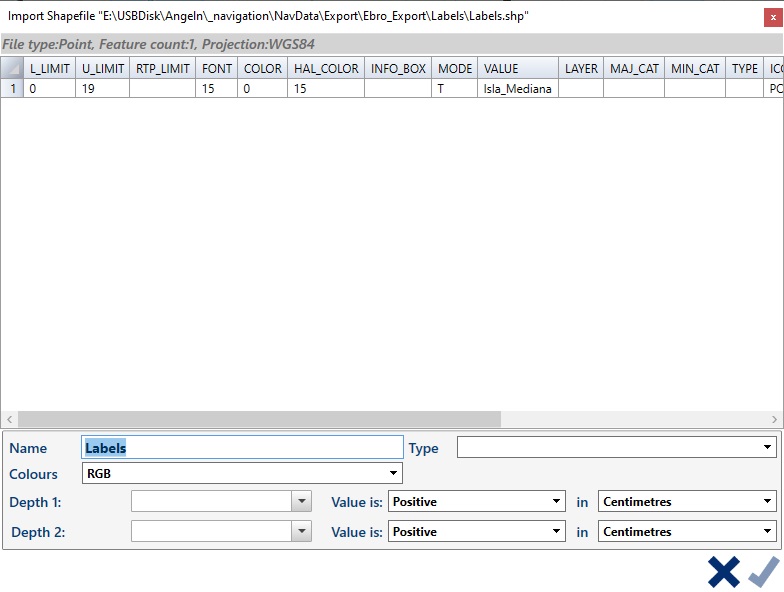Expand the Colours RGB dropdown
Screen dimensions: 784x592
[243, 473]
